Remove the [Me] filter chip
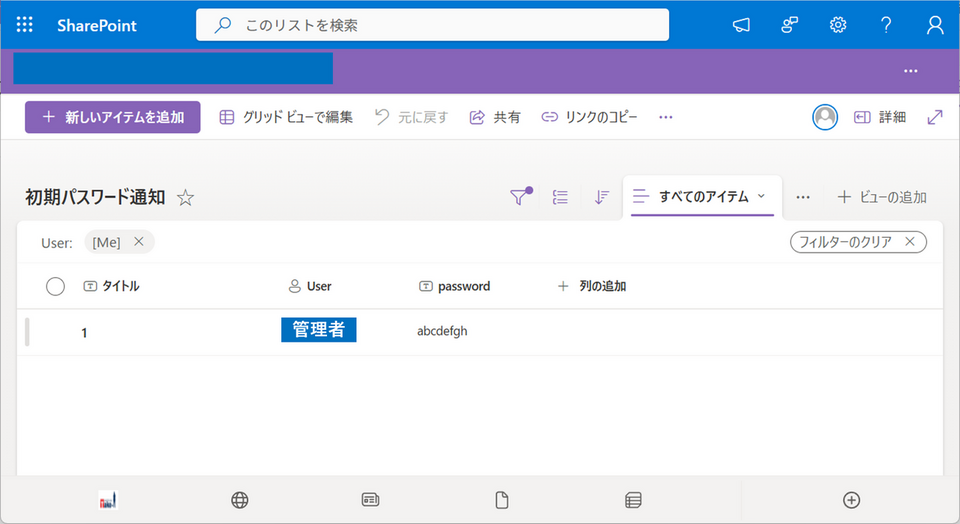The width and height of the screenshot is (960, 524). pyautogui.click(x=139, y=241)
